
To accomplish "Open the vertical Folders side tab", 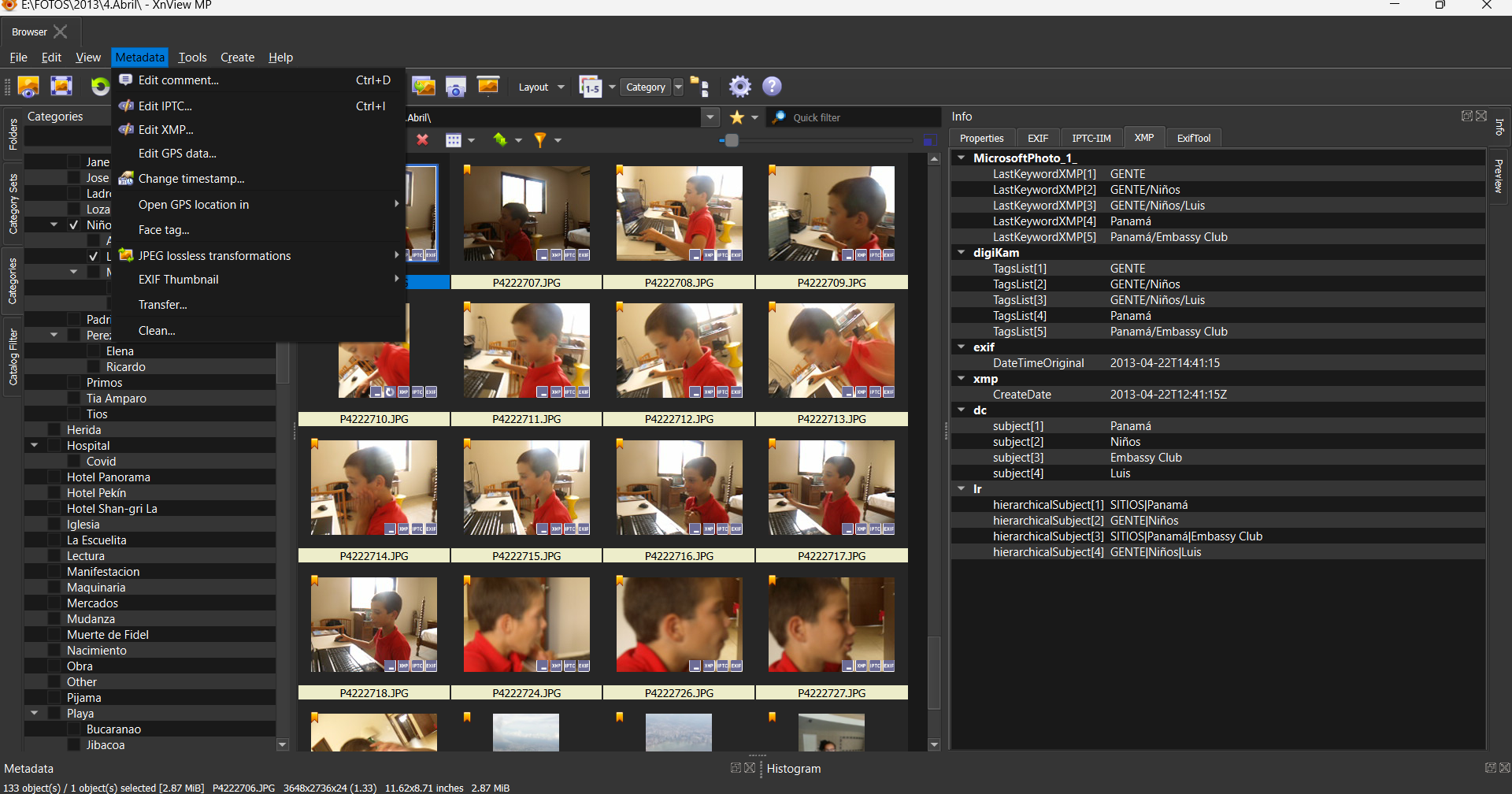I will pos(13,135).
